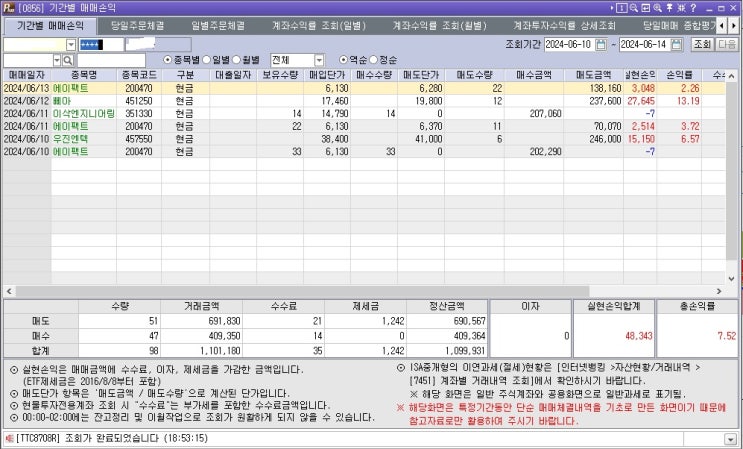Click the restore-size arrow icon in title bar
The height and width of the screenshot is (449, 743).
click(645, 8)
